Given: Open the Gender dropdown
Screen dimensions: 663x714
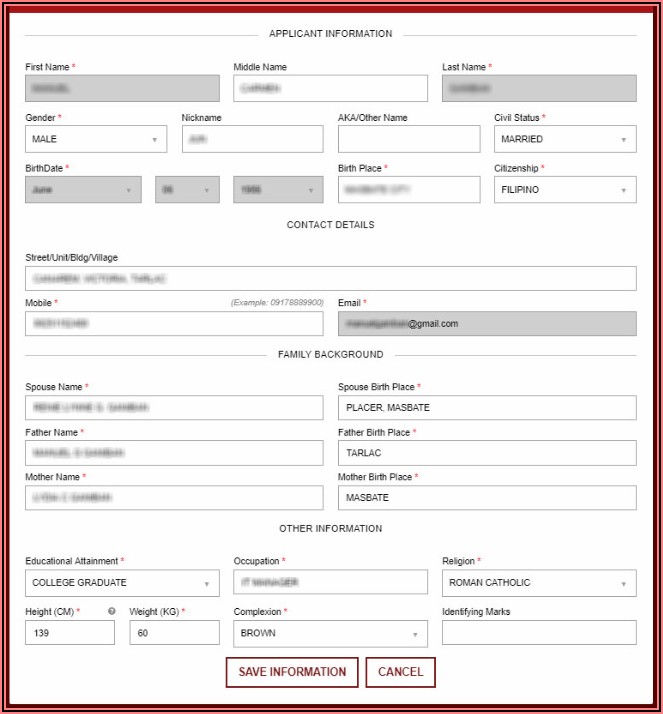Looking at the screenshot, I should (96, 139).
